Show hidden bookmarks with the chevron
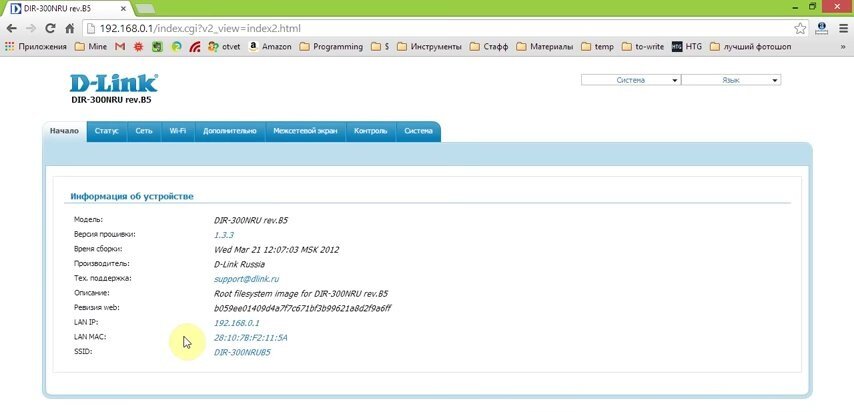 (842, 47)
